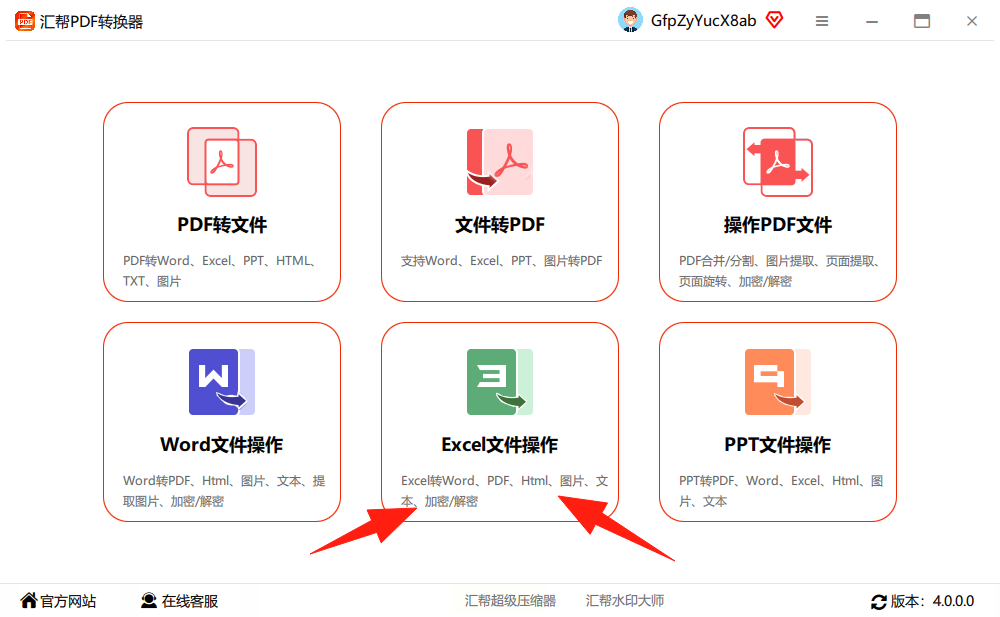The height and width of the screenshot is (617, 1000).
Task: Open 在线客服 support link
Action: coord(179,601)
